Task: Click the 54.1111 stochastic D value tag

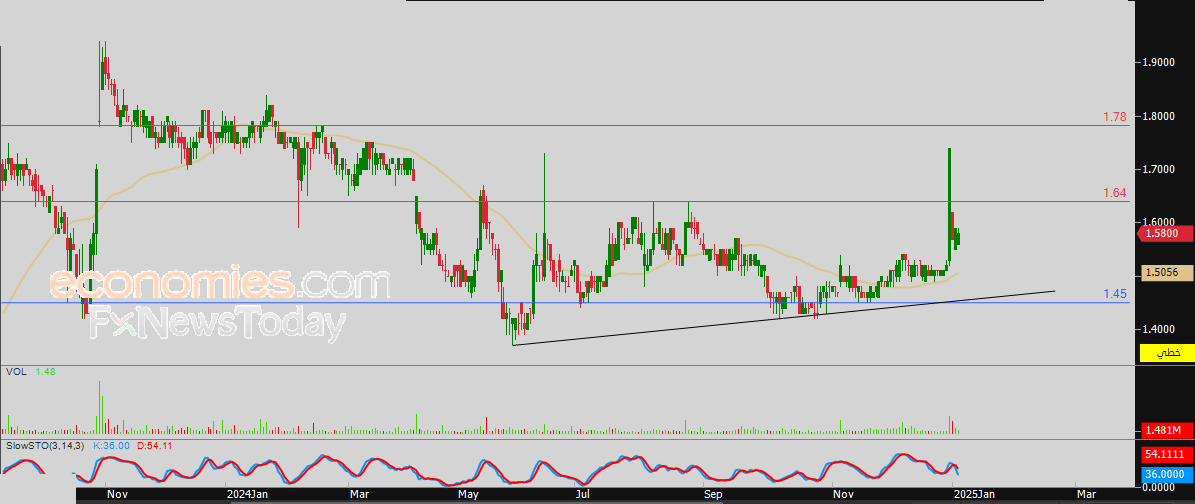Action: coord(1166,454)
